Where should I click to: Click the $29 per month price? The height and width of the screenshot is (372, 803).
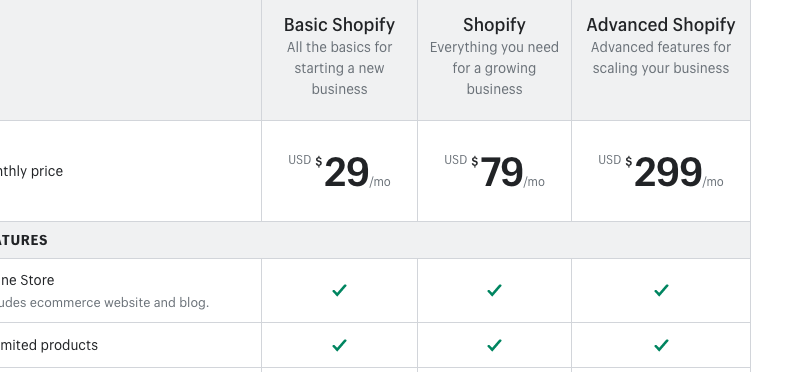340,172
